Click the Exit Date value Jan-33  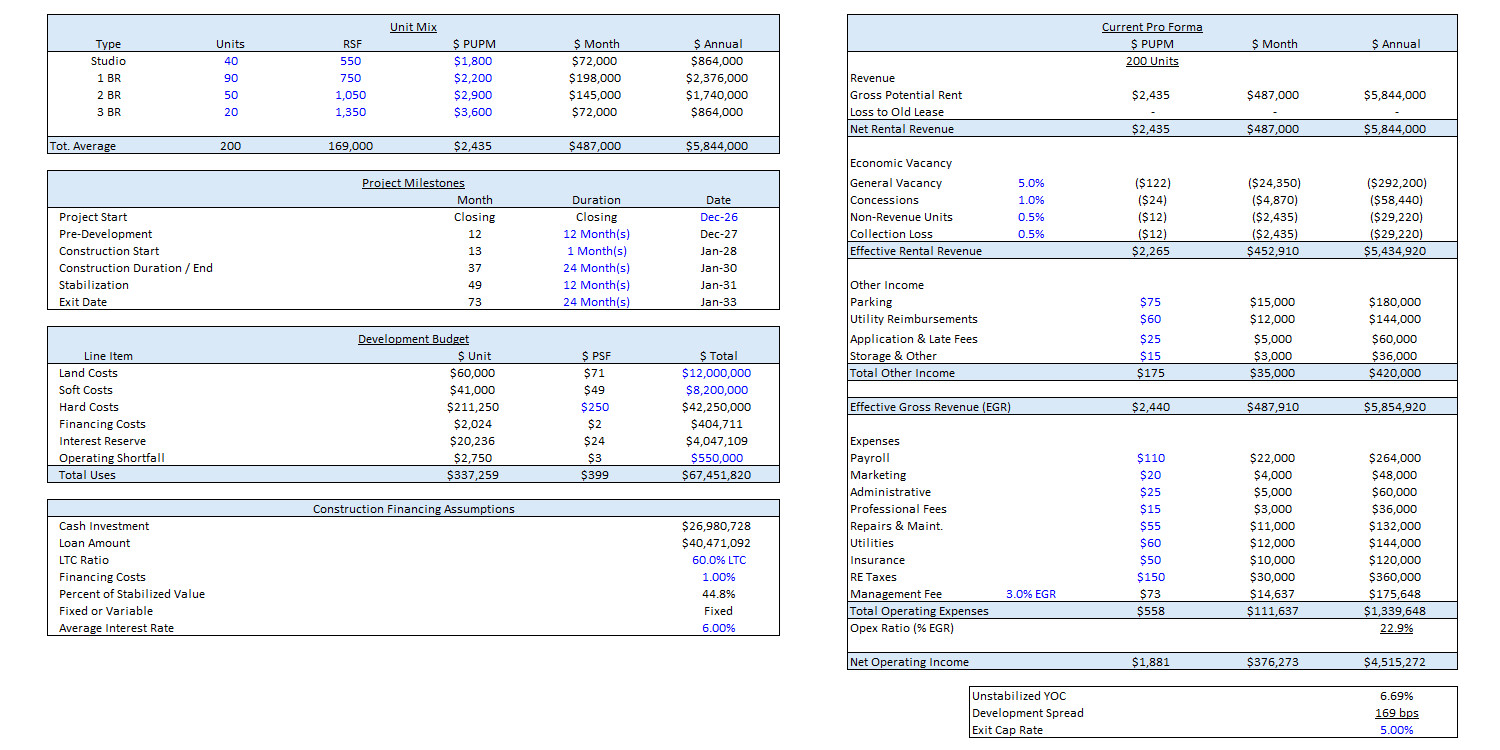coord(718,302)
